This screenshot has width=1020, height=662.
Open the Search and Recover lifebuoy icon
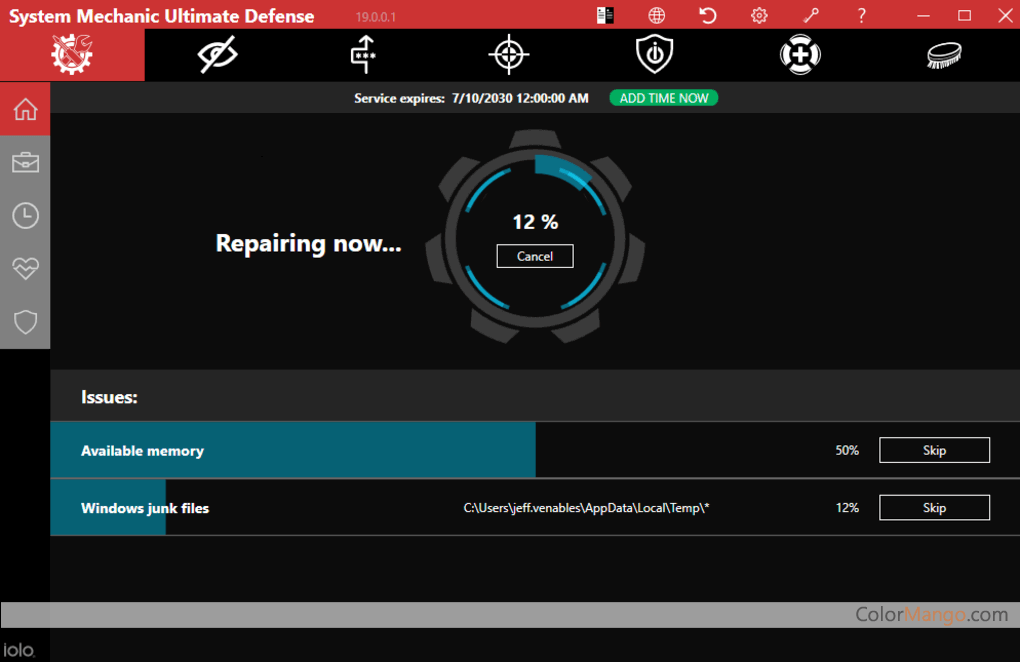click(800, 55)
